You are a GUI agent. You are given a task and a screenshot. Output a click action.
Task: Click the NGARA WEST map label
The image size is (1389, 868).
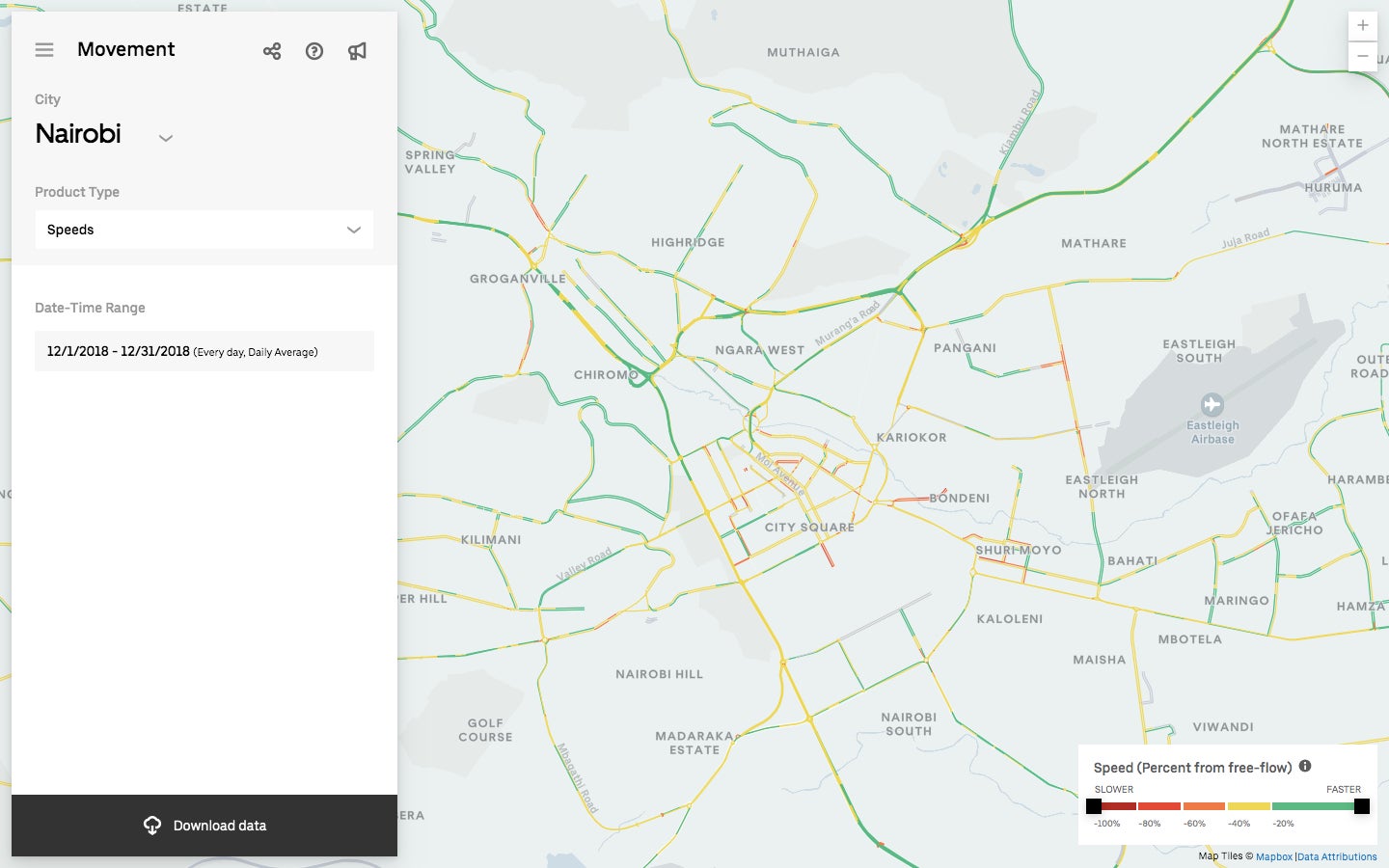[x=760, y=350]
